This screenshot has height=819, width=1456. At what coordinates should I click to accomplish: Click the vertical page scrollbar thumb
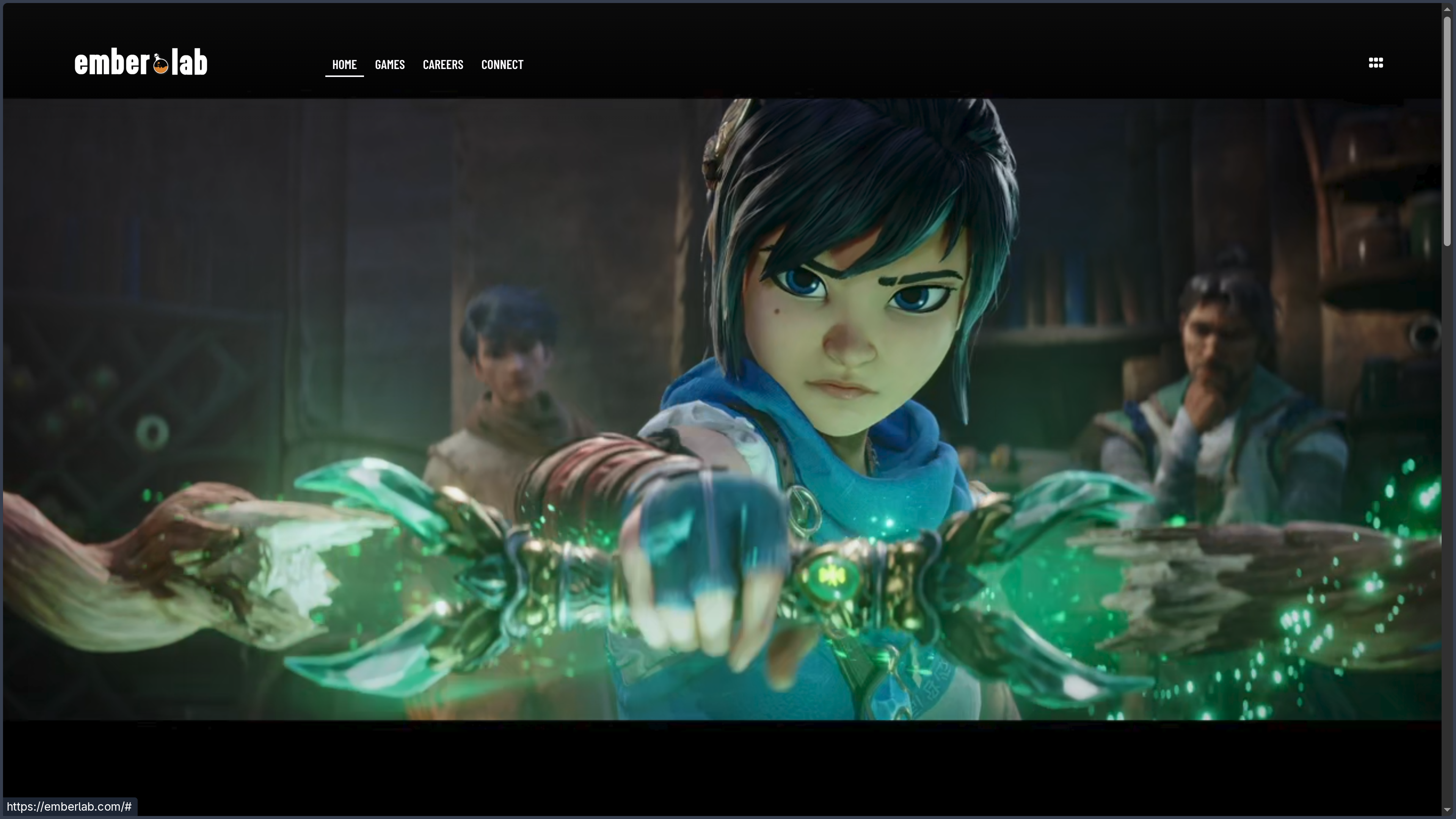[1448, 131]
